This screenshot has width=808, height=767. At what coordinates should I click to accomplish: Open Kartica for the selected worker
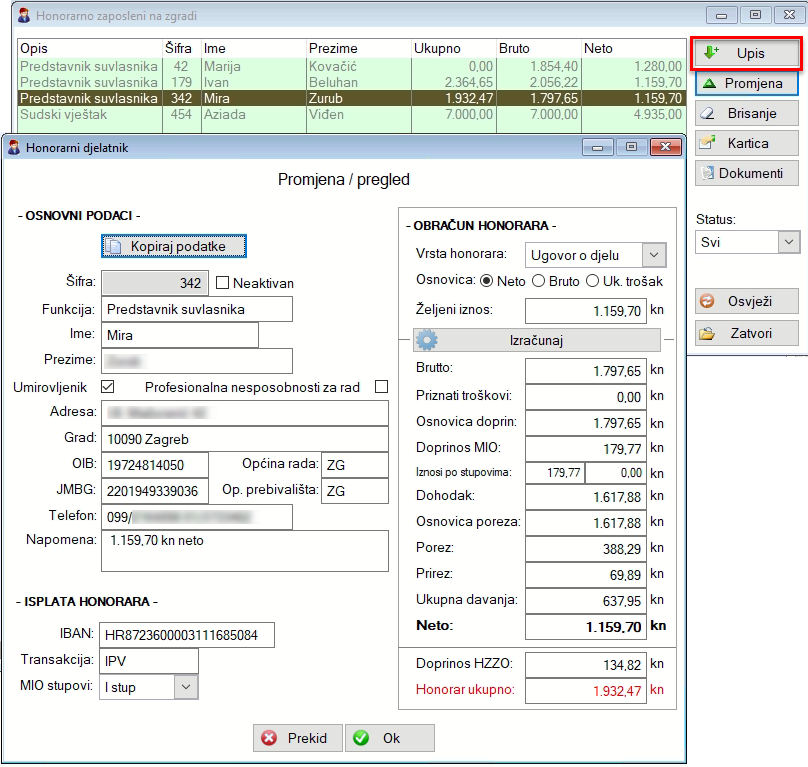(746, 143)
